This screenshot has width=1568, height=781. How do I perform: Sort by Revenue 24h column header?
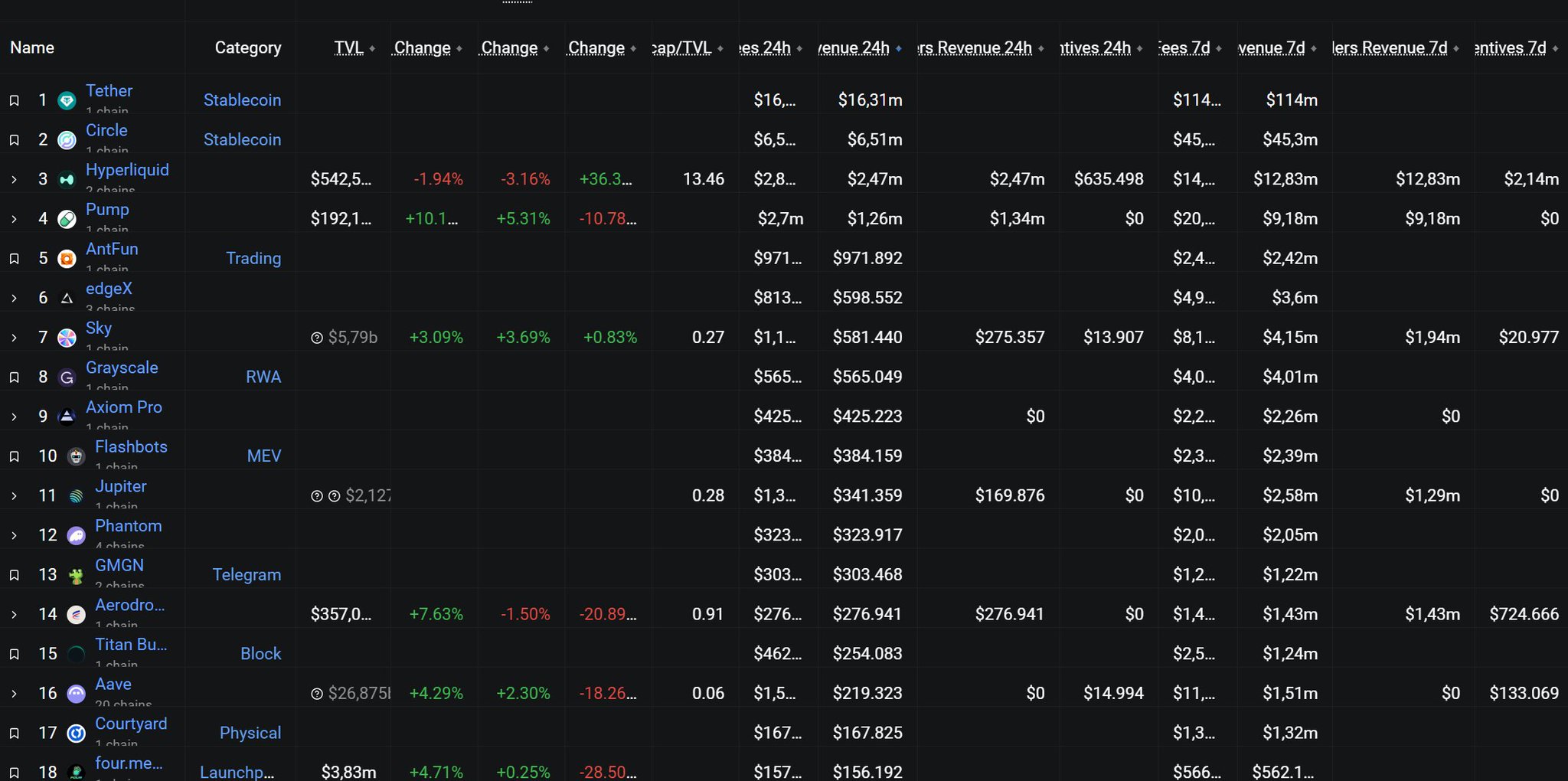[x=854, y=47]
